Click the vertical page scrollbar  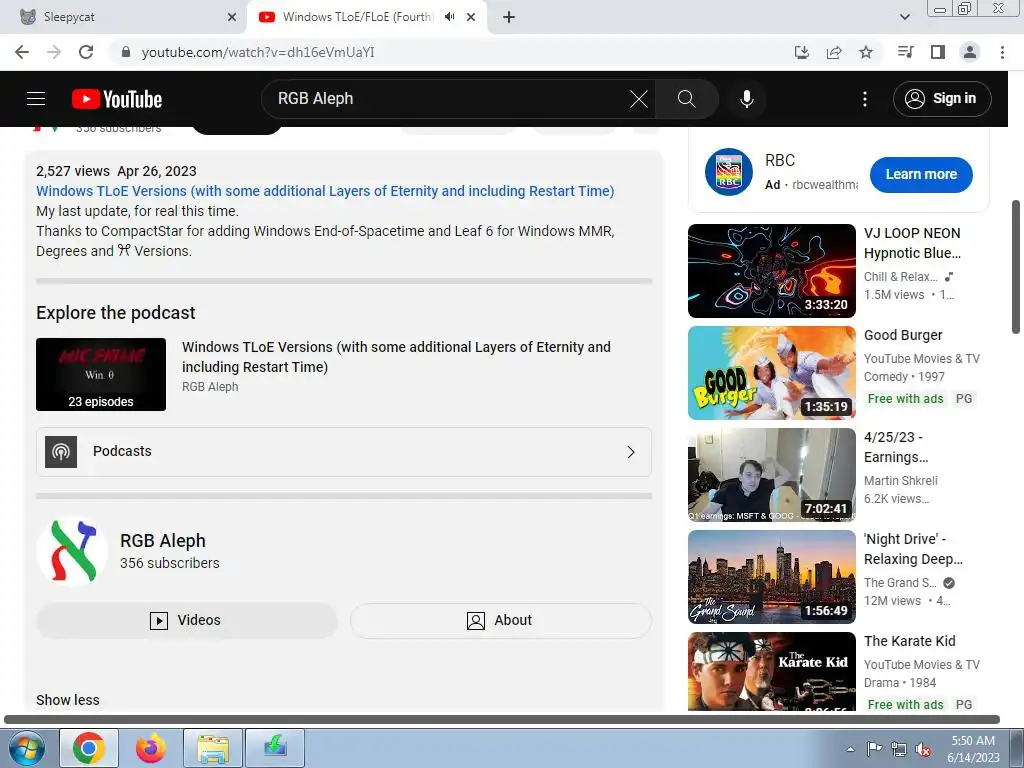pyautogui.click(x=1016, y=266)
